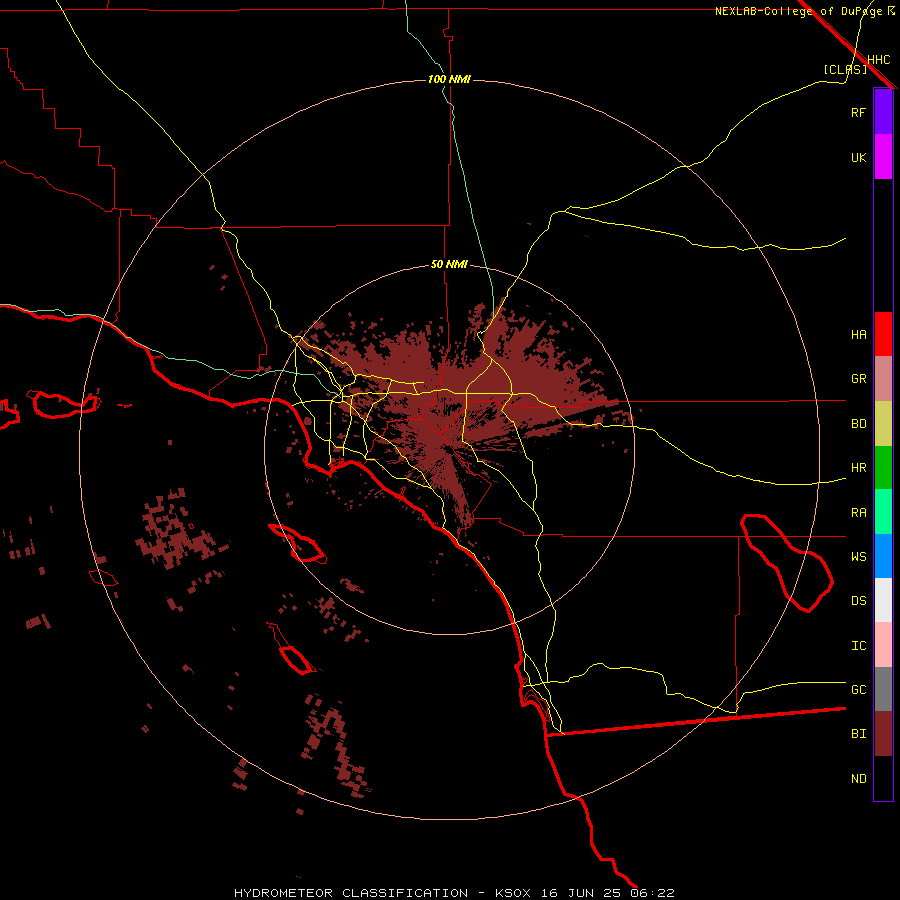Viewport: 900px width, 900px height.
Task: Select the GR legend color swatch
Action: click(x=883, y=379)
